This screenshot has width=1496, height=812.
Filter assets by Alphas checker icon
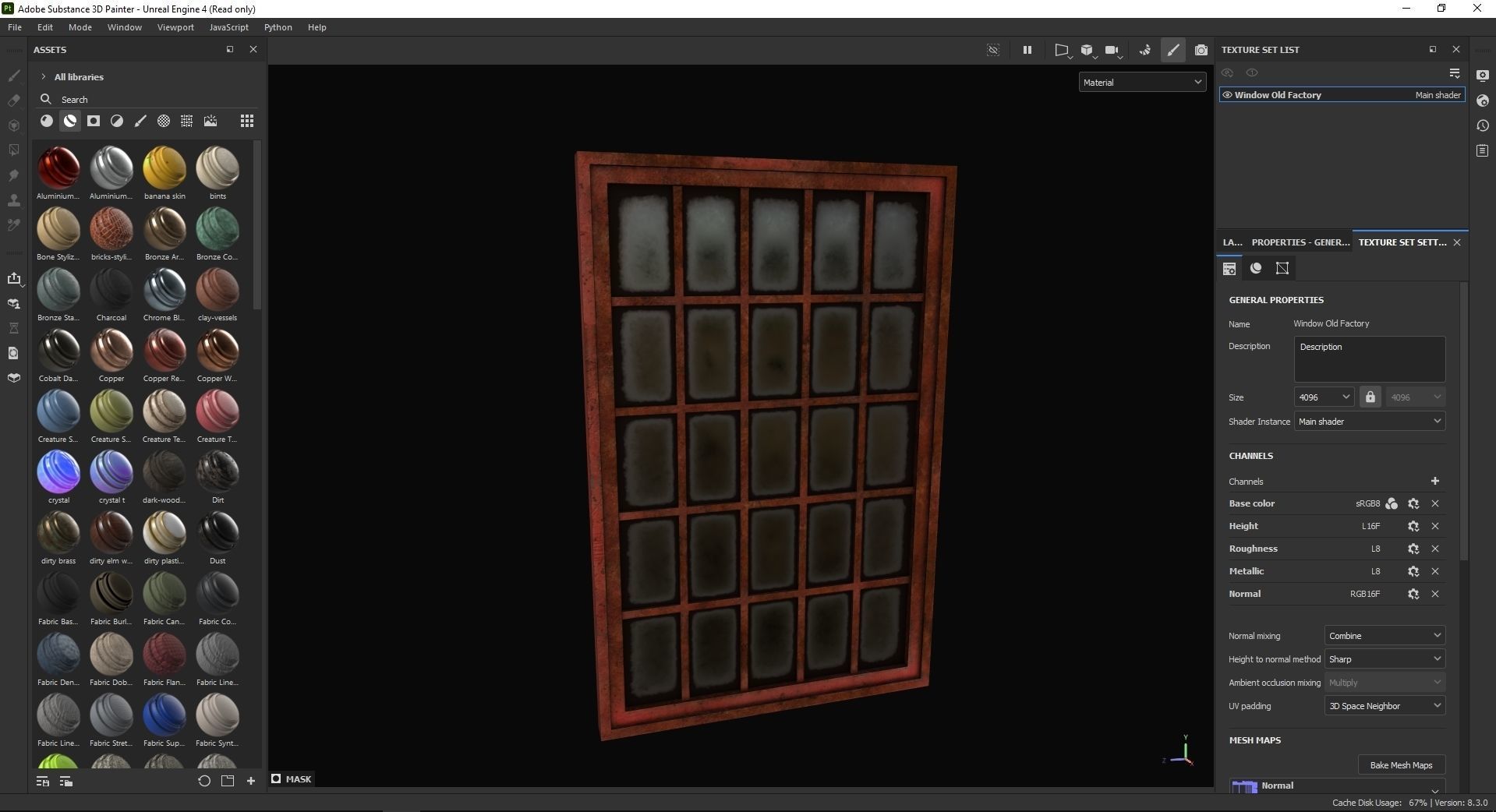click(164, 121)
